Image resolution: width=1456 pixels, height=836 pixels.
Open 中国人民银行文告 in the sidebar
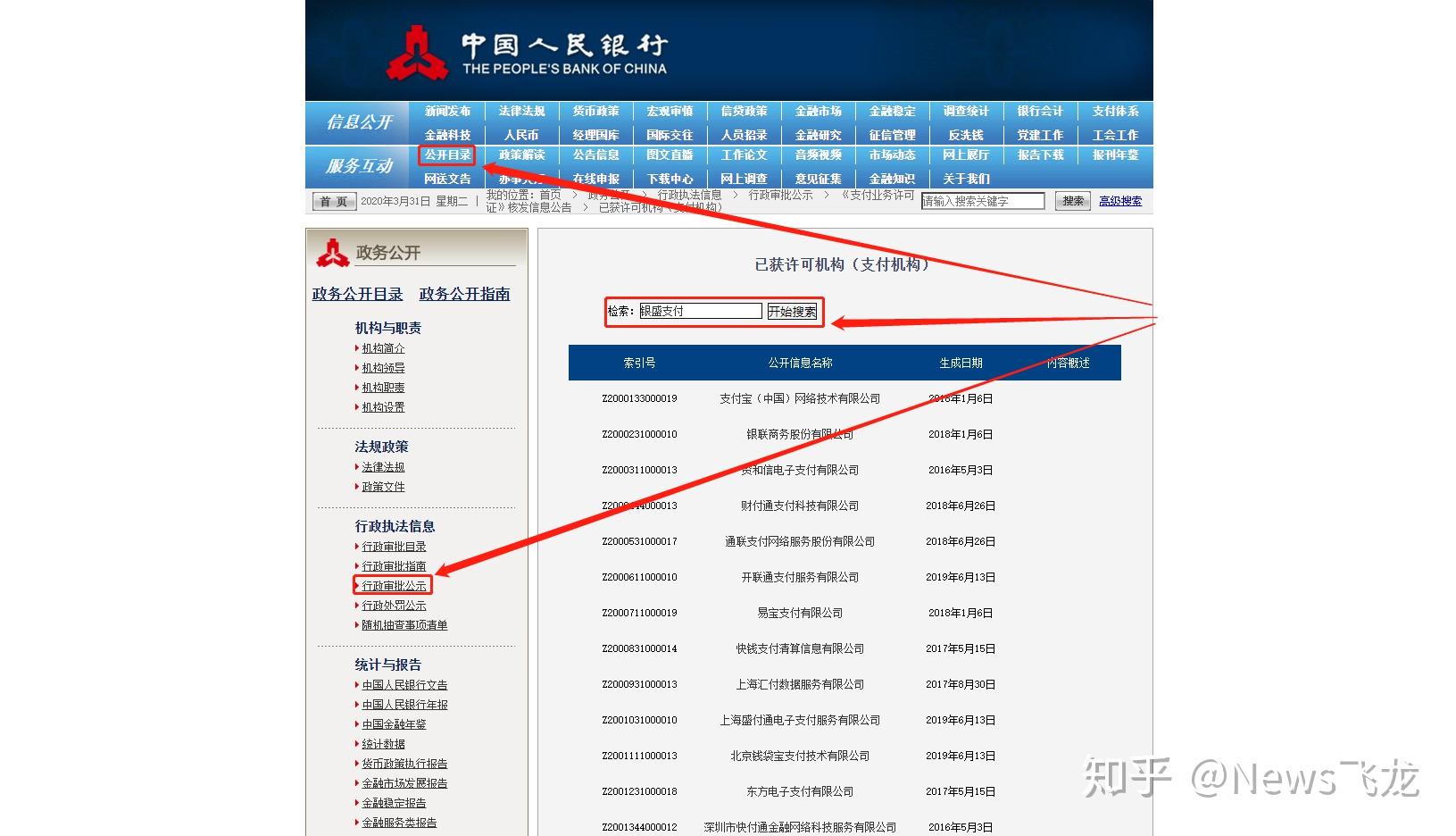coord(404,685)
